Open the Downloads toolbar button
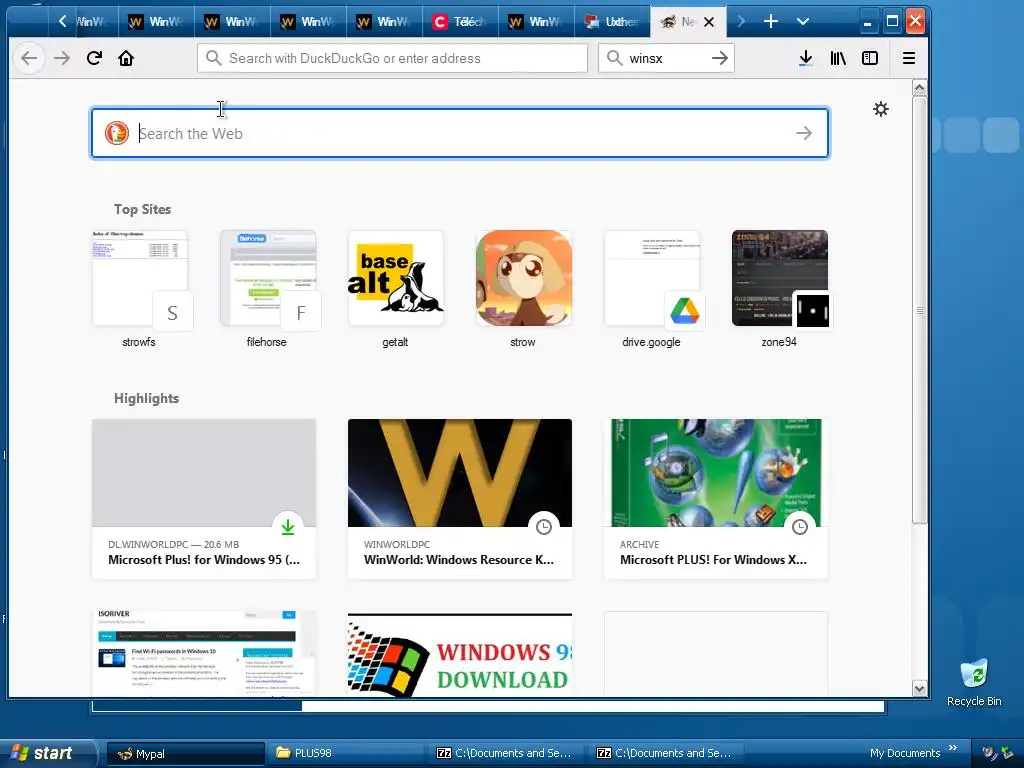The width and height of the screenshot is (1024, 768). [806, 58]
